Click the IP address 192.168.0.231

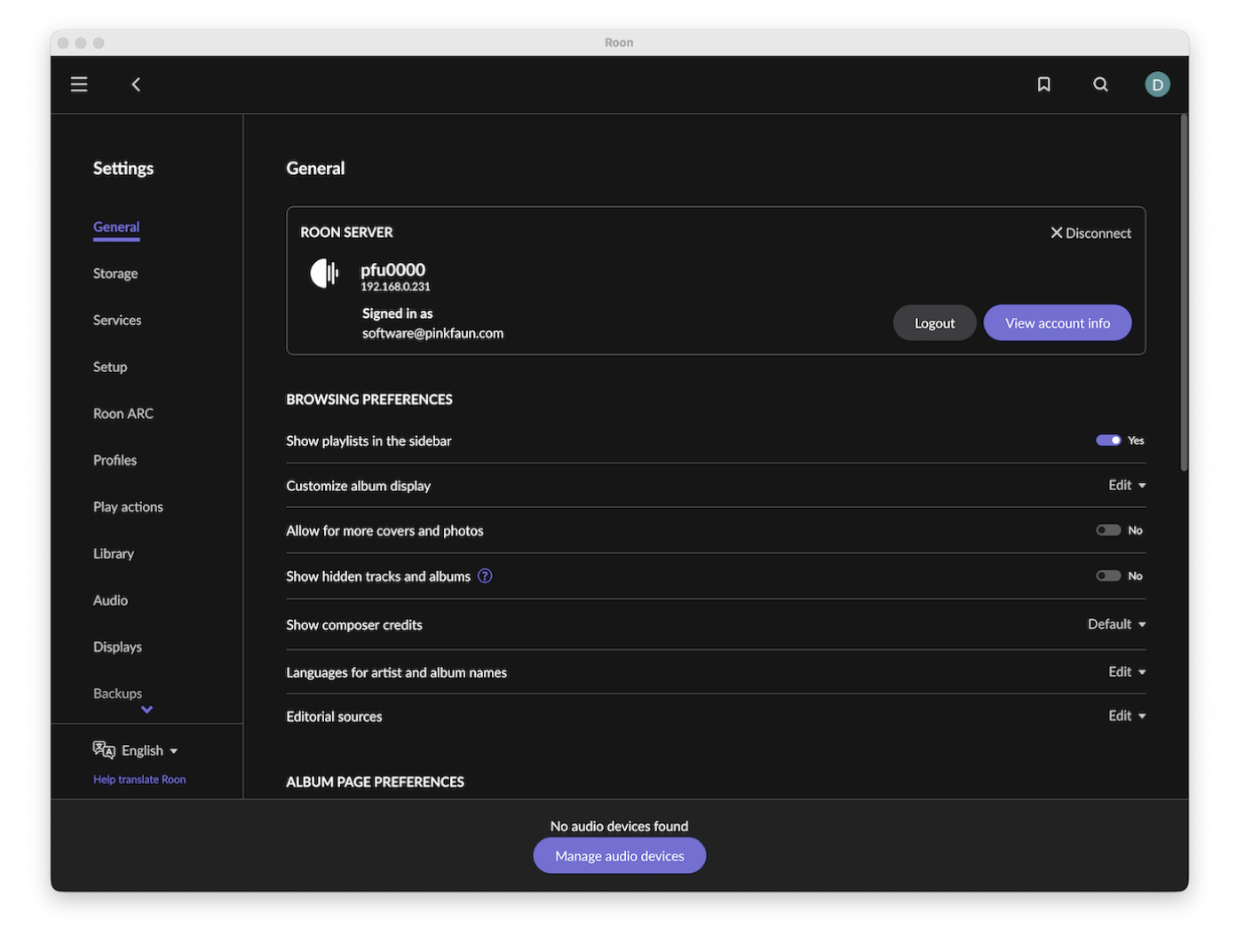395,287
